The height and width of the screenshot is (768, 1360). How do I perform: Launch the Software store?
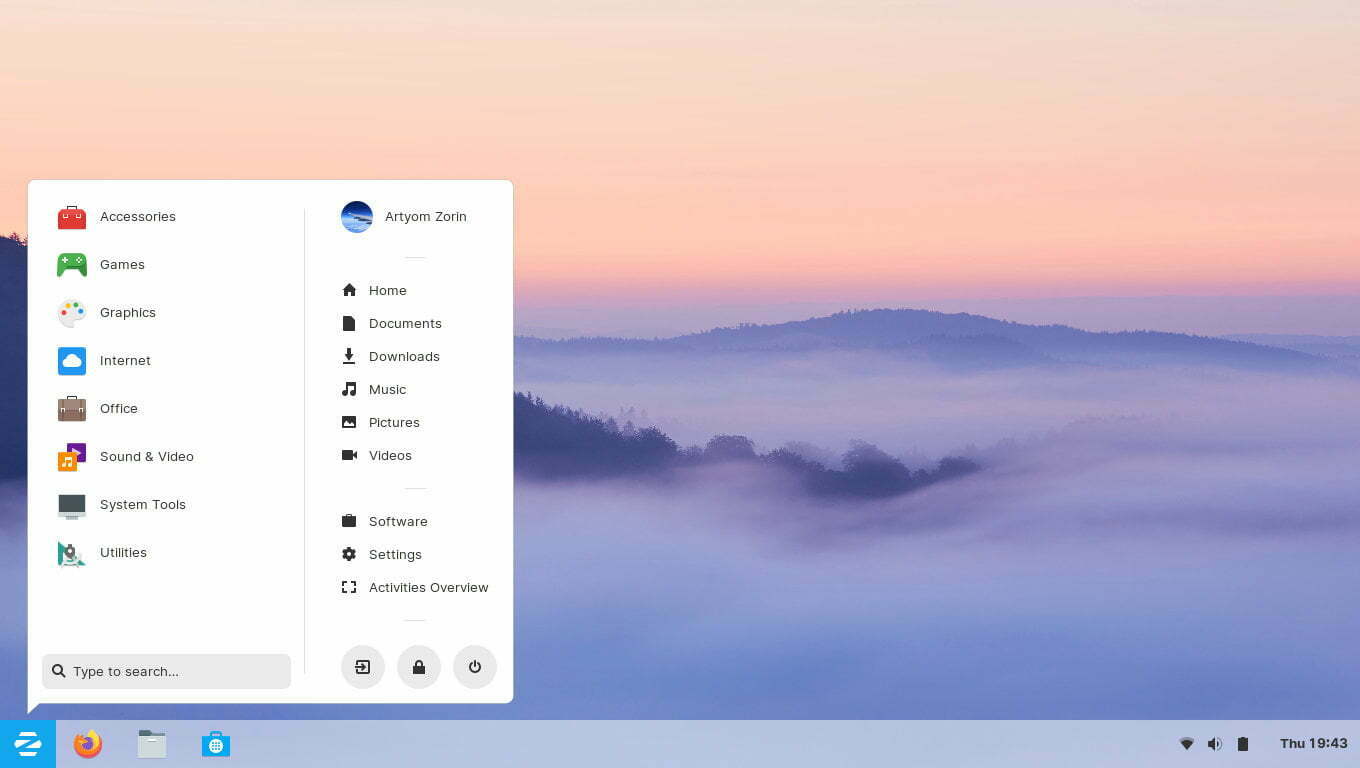397,521
